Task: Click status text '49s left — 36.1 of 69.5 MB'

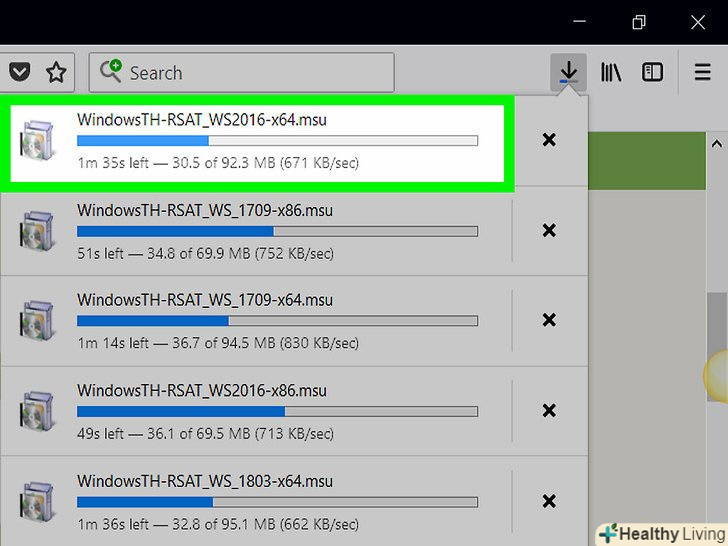Action: [x=164, y=434]
